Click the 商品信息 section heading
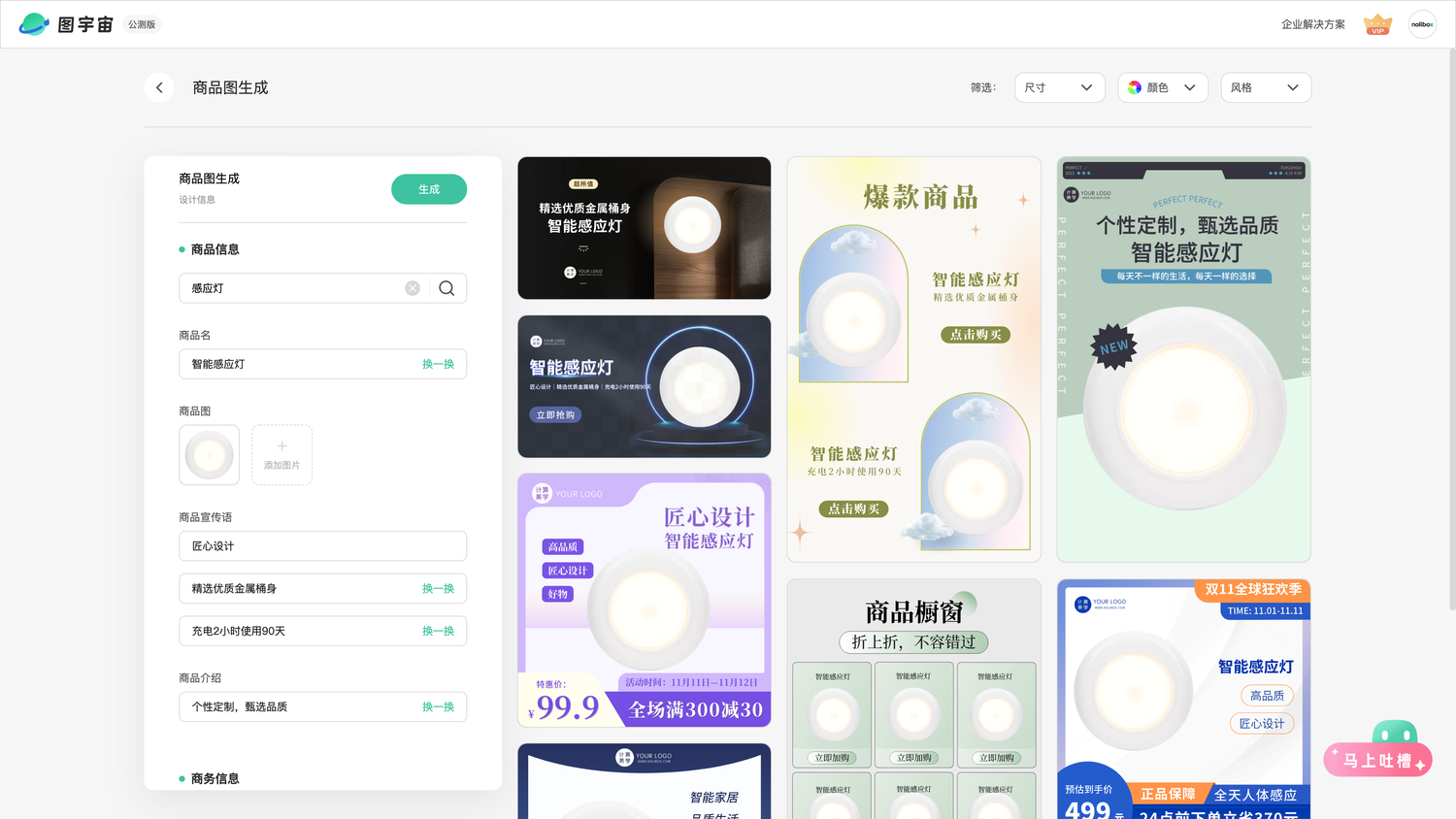1456x819 pixels. (215, 249)
